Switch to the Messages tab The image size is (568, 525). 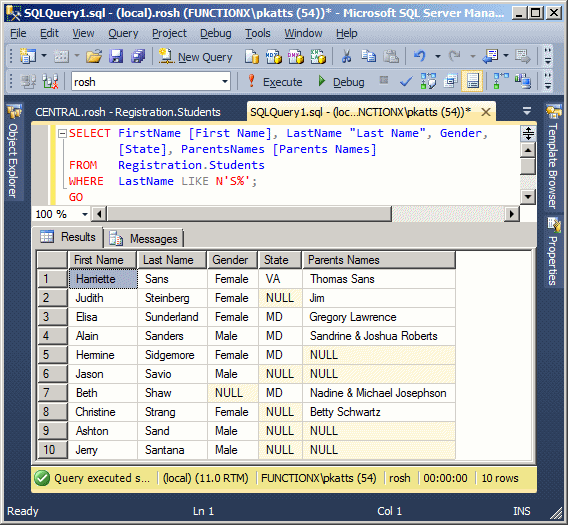[x=143, y=239]
